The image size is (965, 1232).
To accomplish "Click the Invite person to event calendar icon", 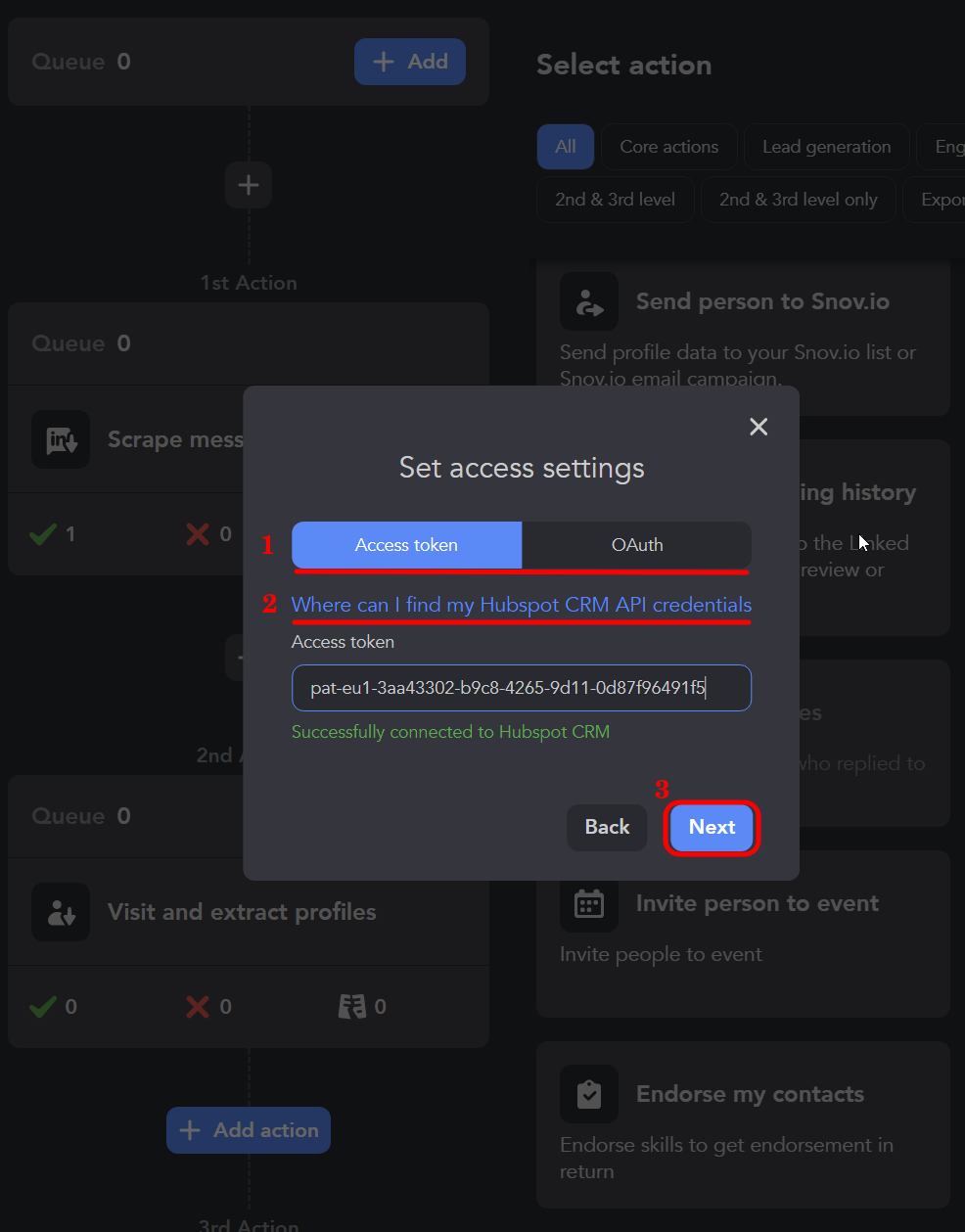I will tap(589, 903).
